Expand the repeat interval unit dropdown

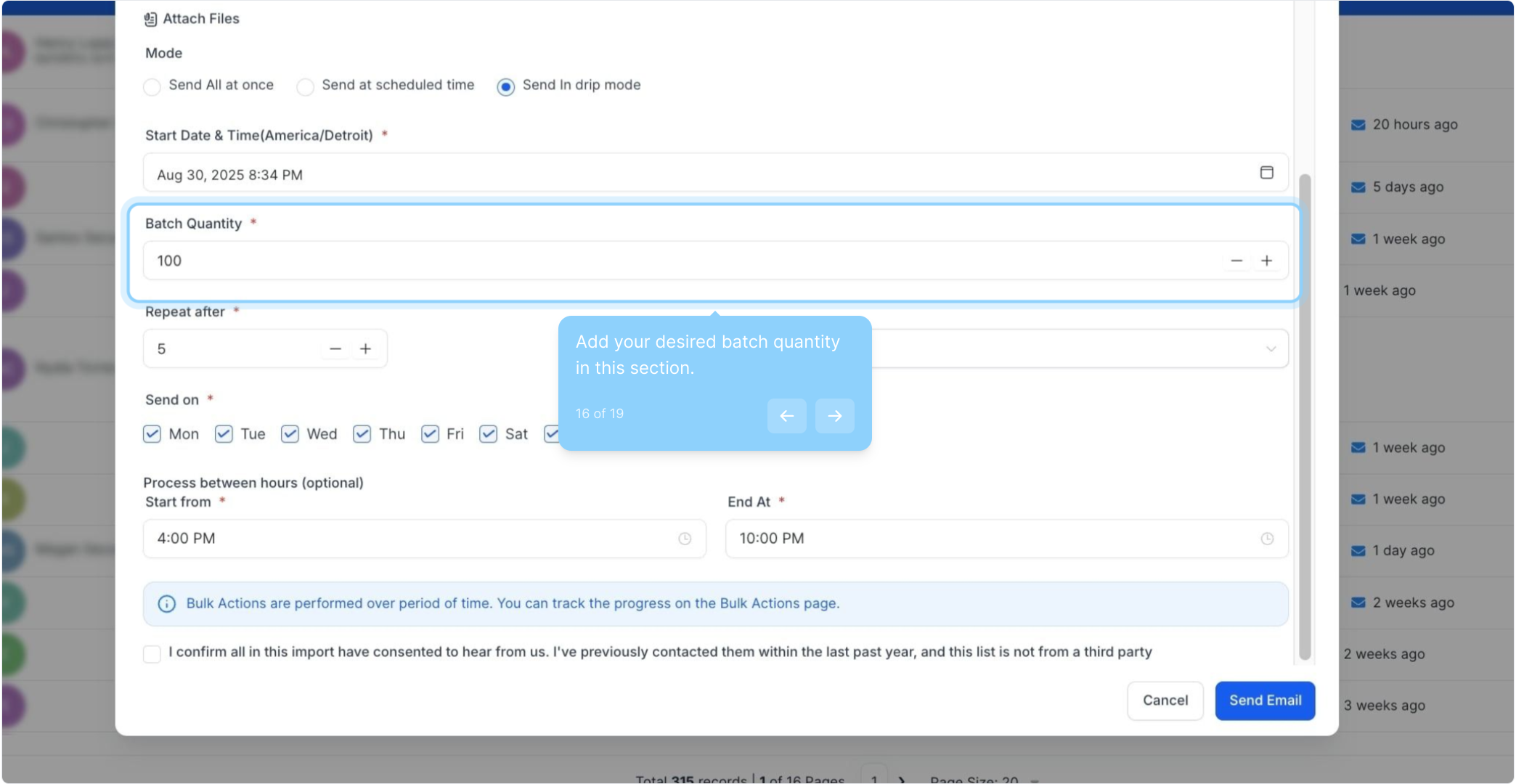click(x=1271, y=349)
